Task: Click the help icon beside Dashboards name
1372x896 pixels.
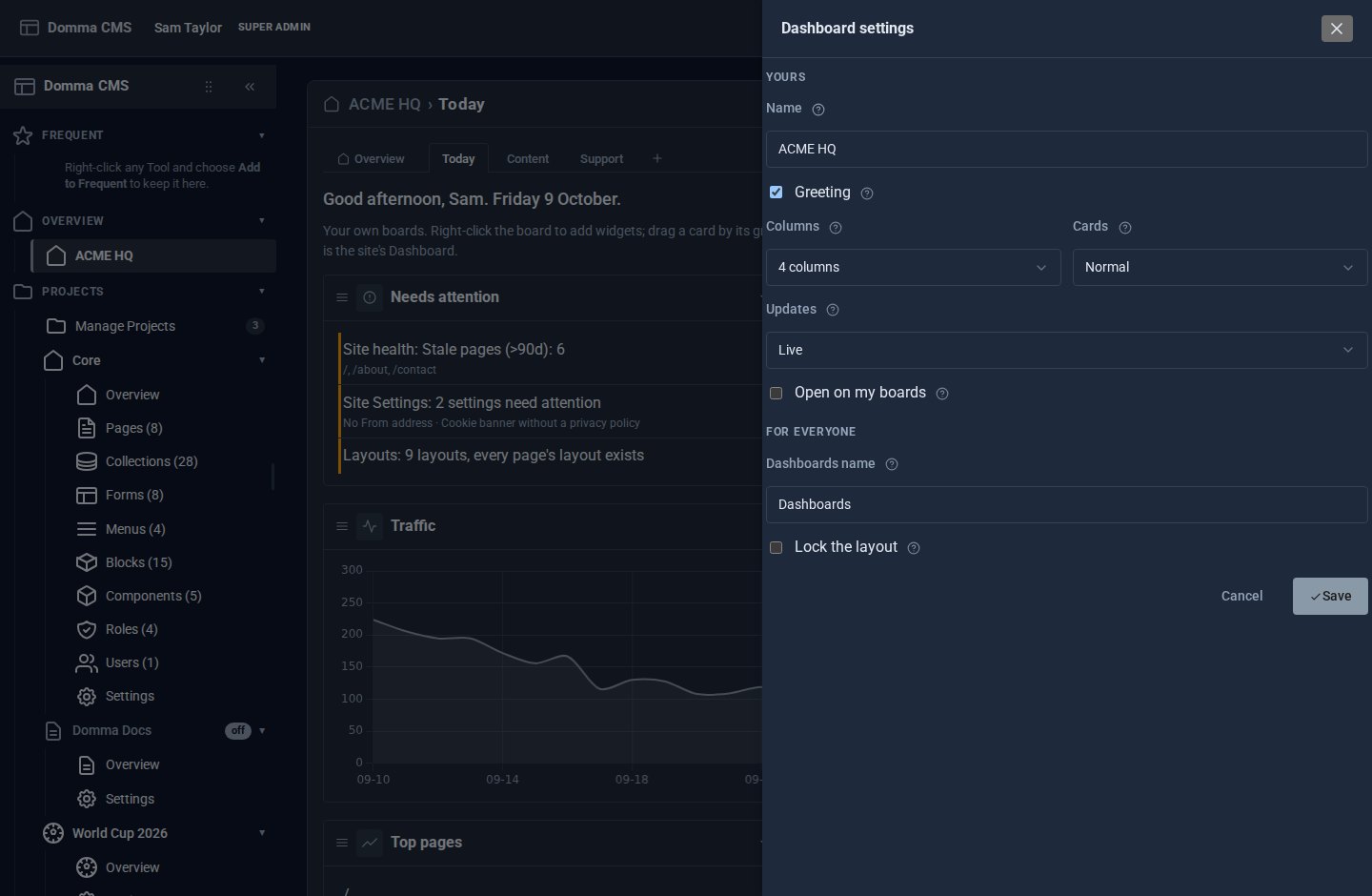Action: pyautogui.click(x=892, y=464)
